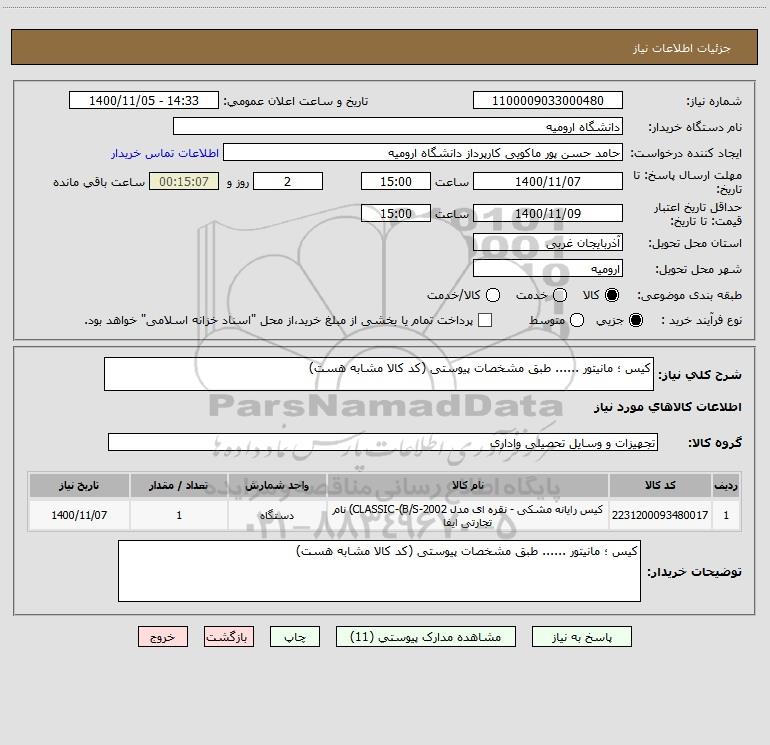This screenshot has width=770, height=745.
Task: Click the response deadline hour 15:00 field
Action: click(x=396, y=181)
